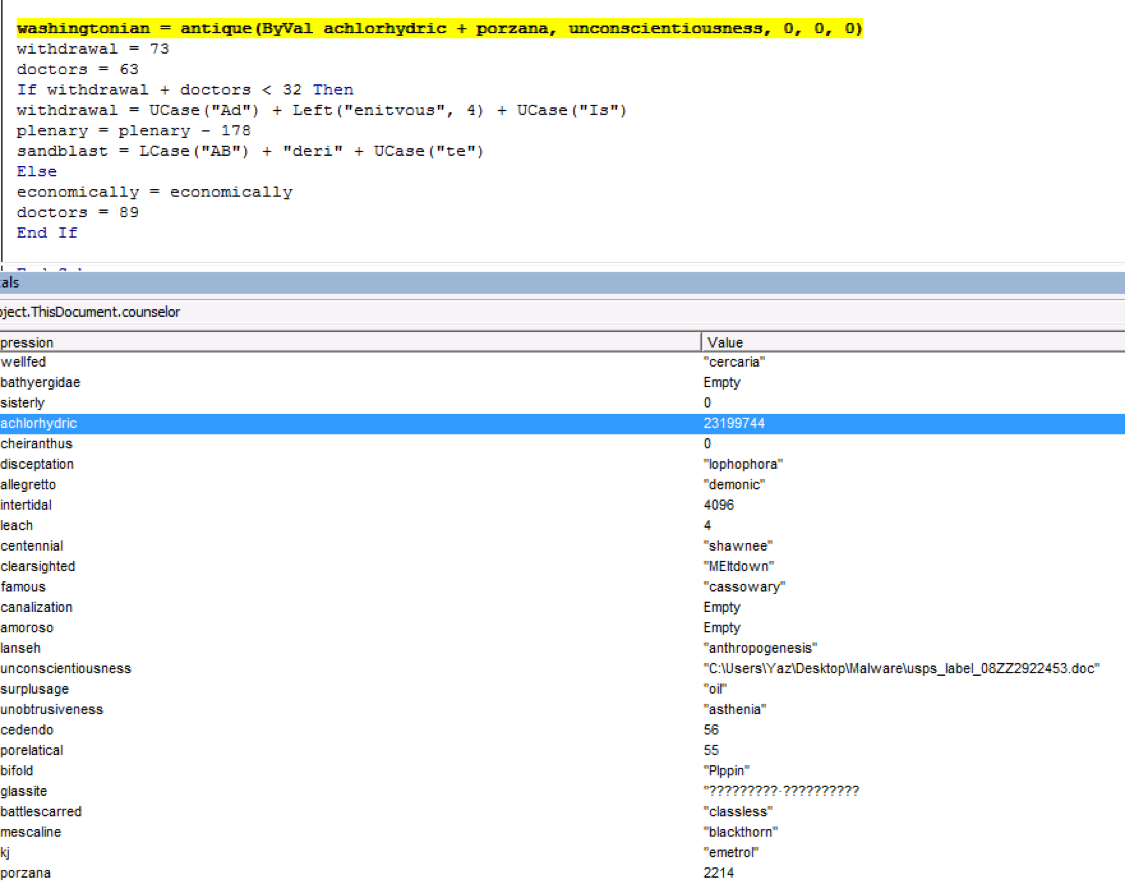The image size is (1125, 884).
Task: Click the value "emetrol"
Action: coord(731,853)
